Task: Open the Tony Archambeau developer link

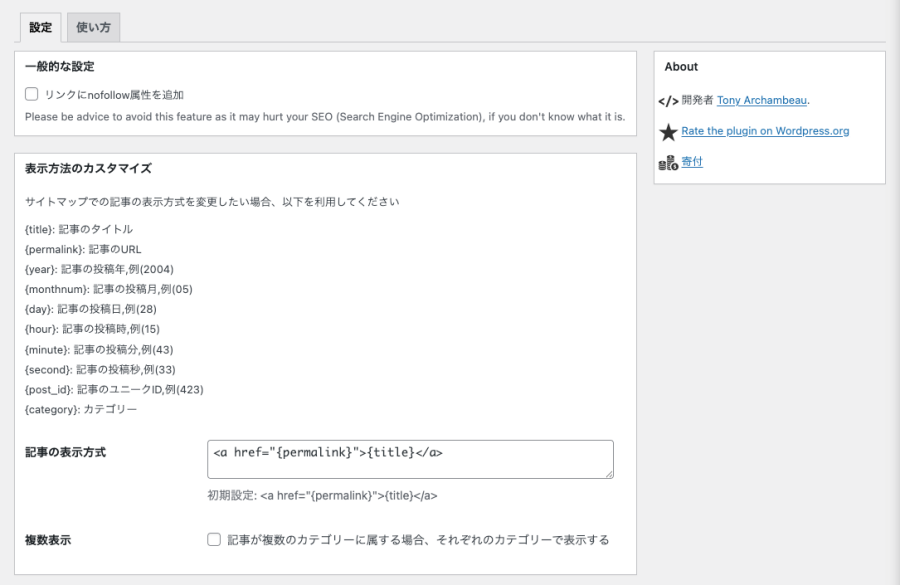Action: (762, 100)
